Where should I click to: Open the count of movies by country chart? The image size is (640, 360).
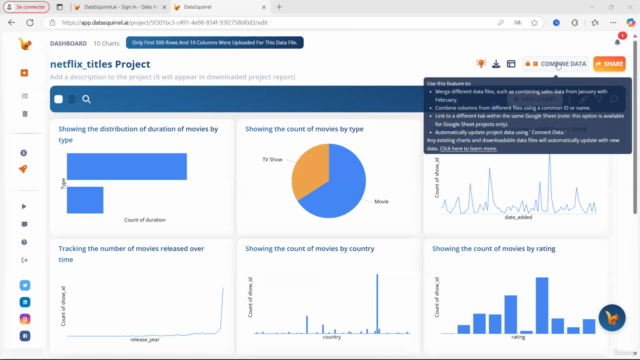(x=329, y=296)
